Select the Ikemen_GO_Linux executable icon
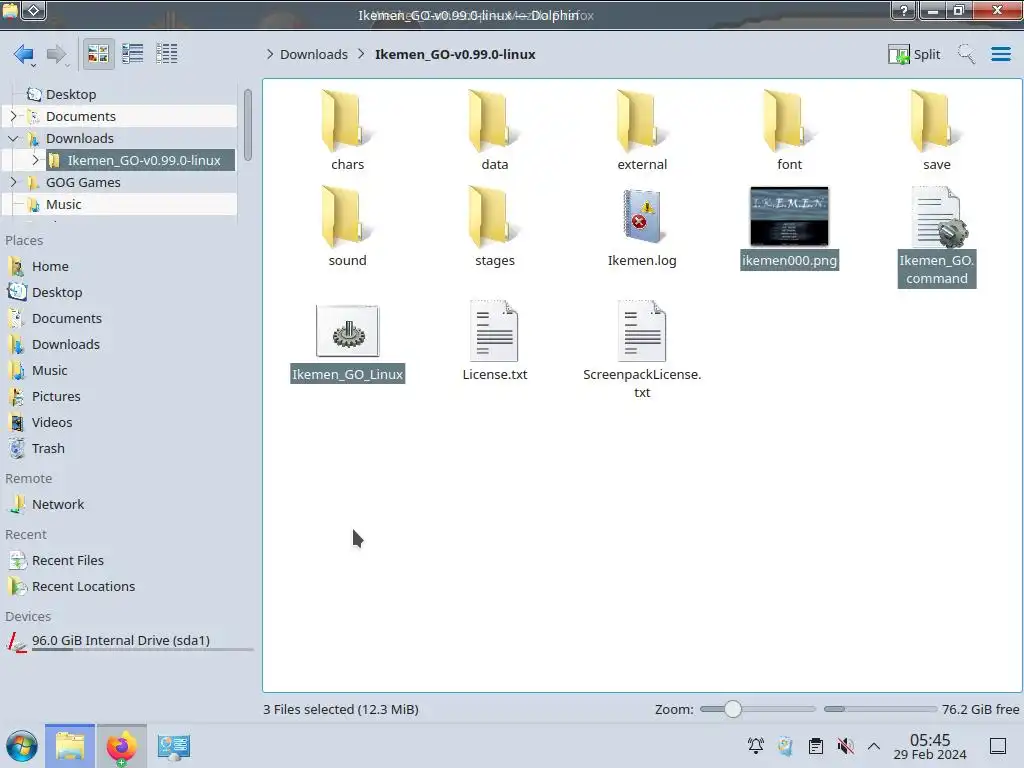Image resolution: width=1024 pixels, height=768 pixels. pyautogui.click(x=347, y=331)
